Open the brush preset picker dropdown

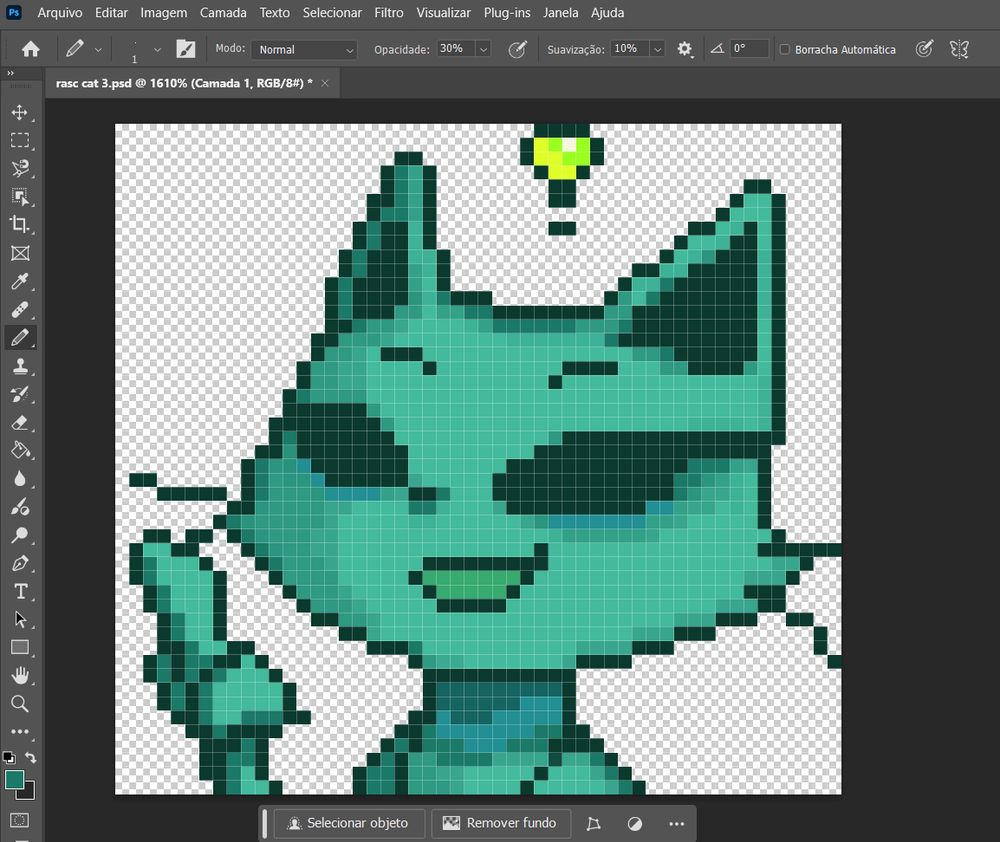(x=158, y=49)
